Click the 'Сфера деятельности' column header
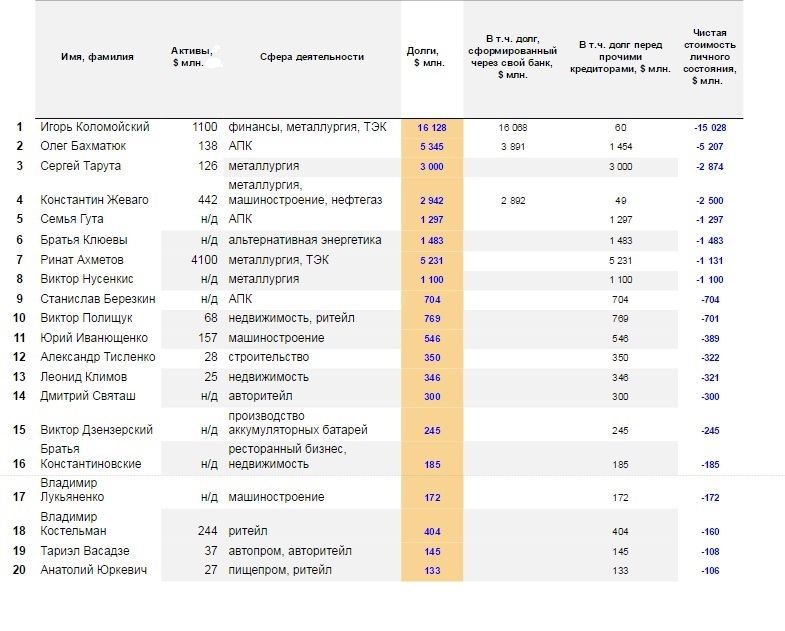This screenshot has height=631, width=785. [312, 57]
